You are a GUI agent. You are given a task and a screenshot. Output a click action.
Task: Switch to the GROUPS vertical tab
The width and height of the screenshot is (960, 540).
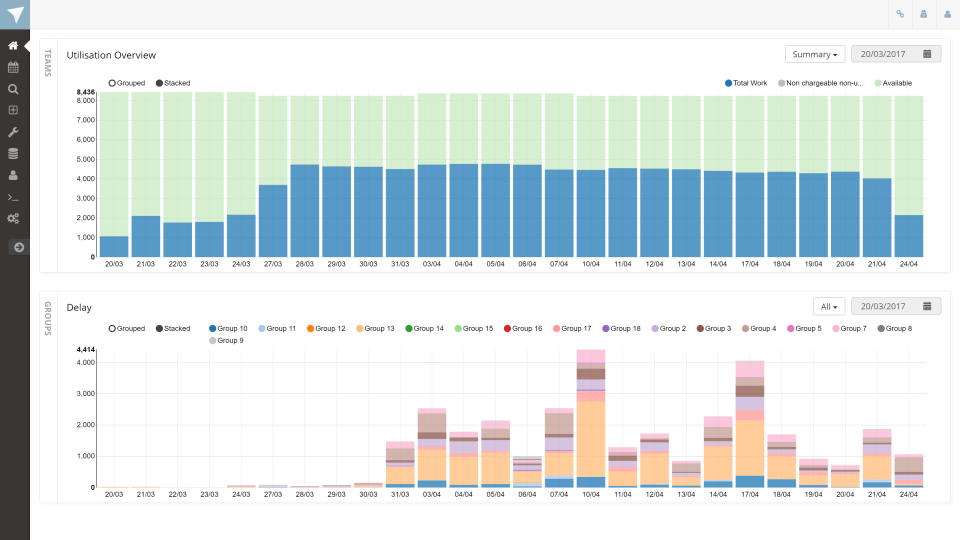click(47, 315)
